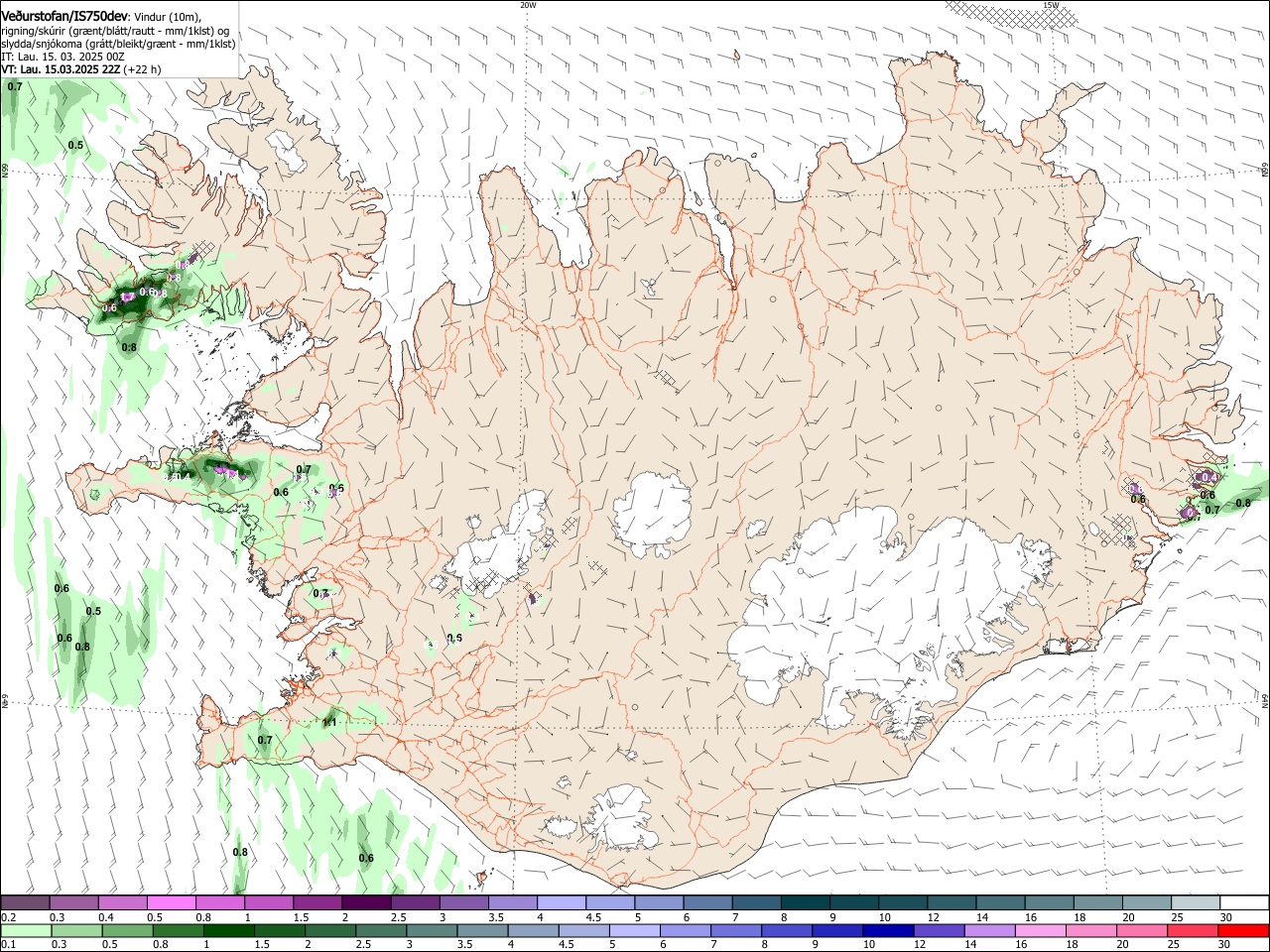Select the pale grey snow swatch between 25 and 30

[x=1196, y=902]
